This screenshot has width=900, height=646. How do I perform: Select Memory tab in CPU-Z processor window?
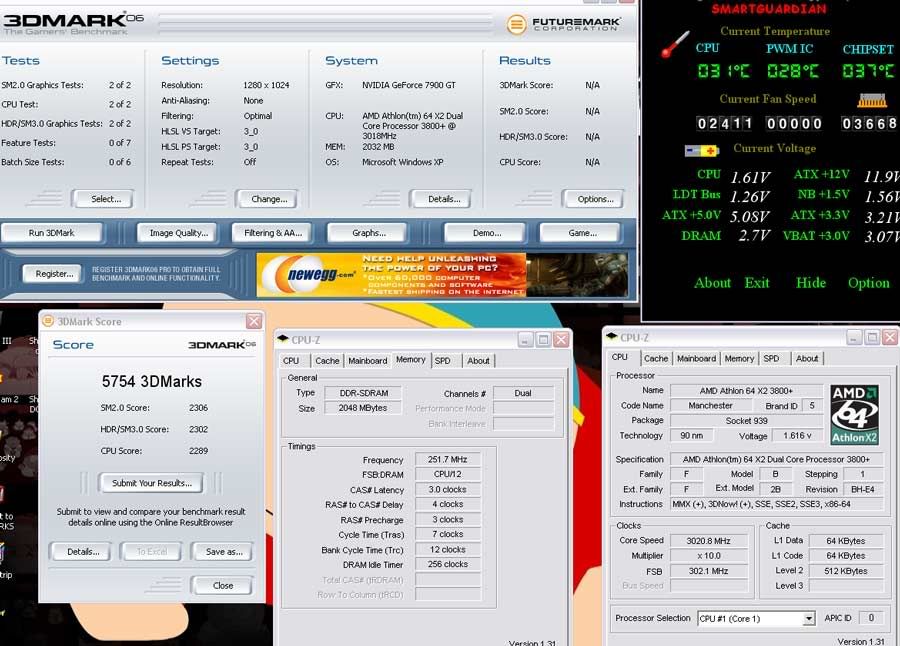739,358
